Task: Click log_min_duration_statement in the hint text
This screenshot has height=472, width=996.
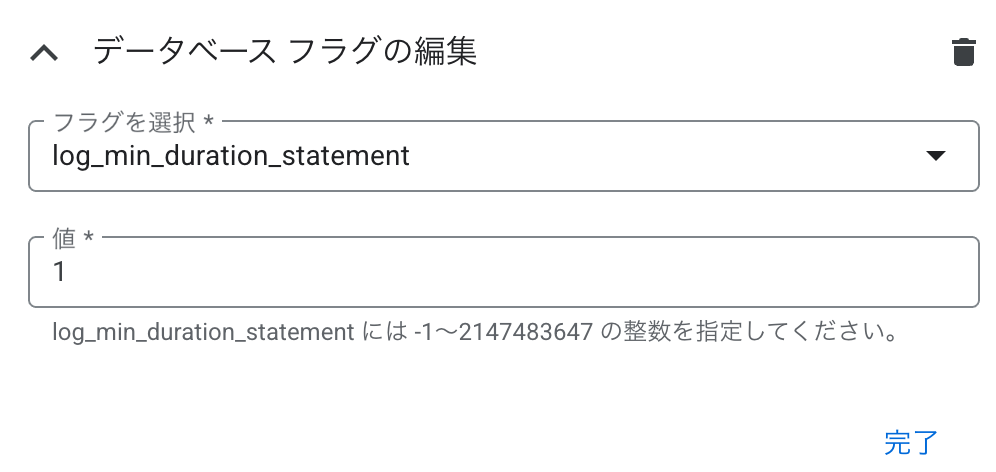Action: [x=203, y=332]
